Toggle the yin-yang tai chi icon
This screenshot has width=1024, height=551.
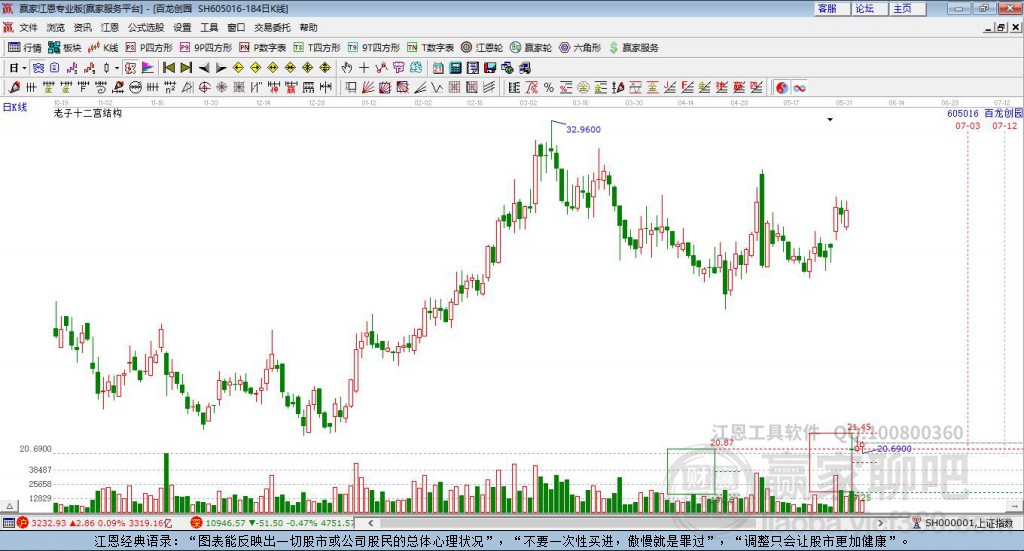(x=782, y=87)
